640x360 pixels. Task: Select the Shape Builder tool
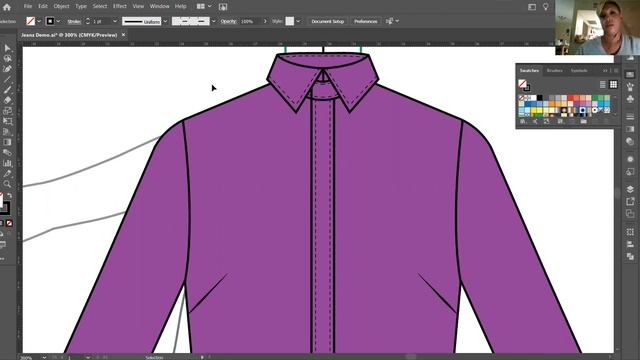point(7,111)
